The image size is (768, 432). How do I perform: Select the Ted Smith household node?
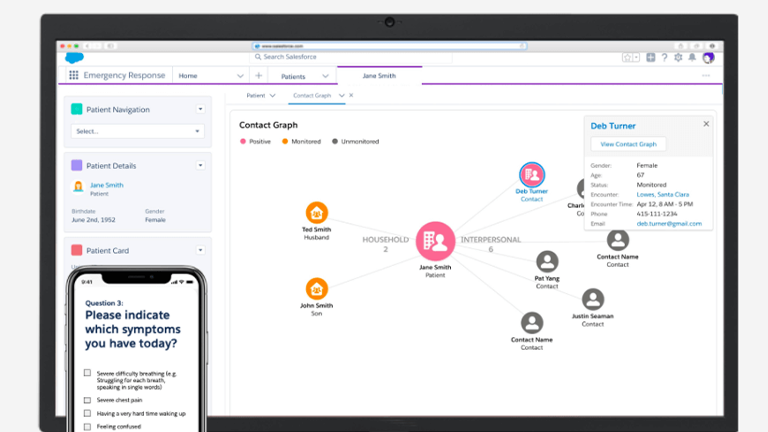click(x=317, y=213)
